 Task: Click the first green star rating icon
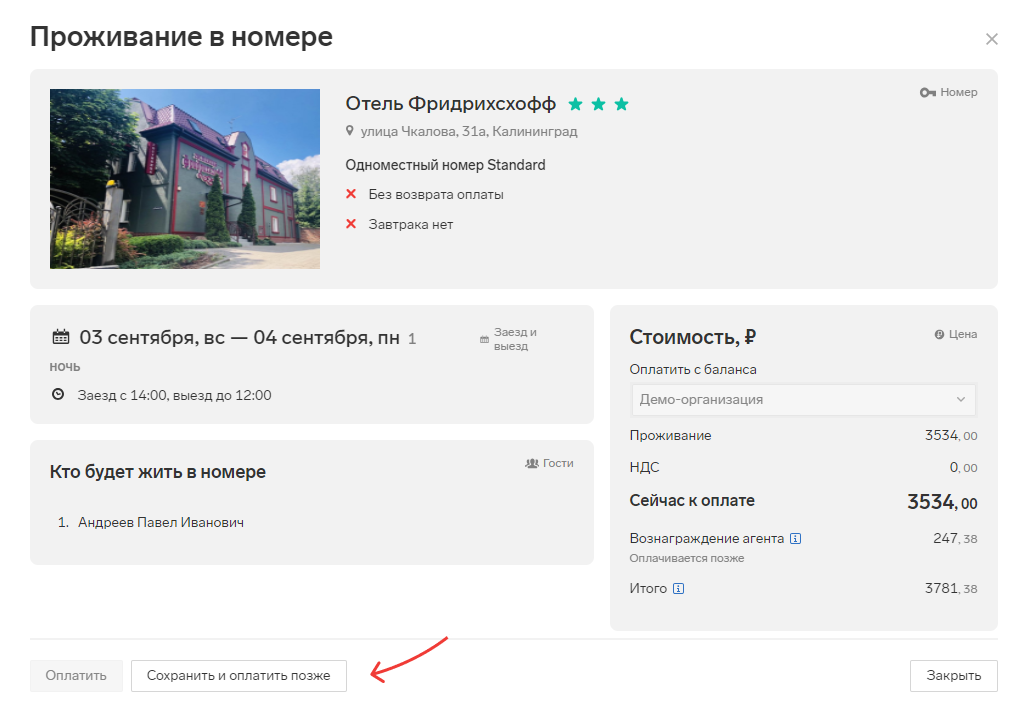(x=575, y=104)
